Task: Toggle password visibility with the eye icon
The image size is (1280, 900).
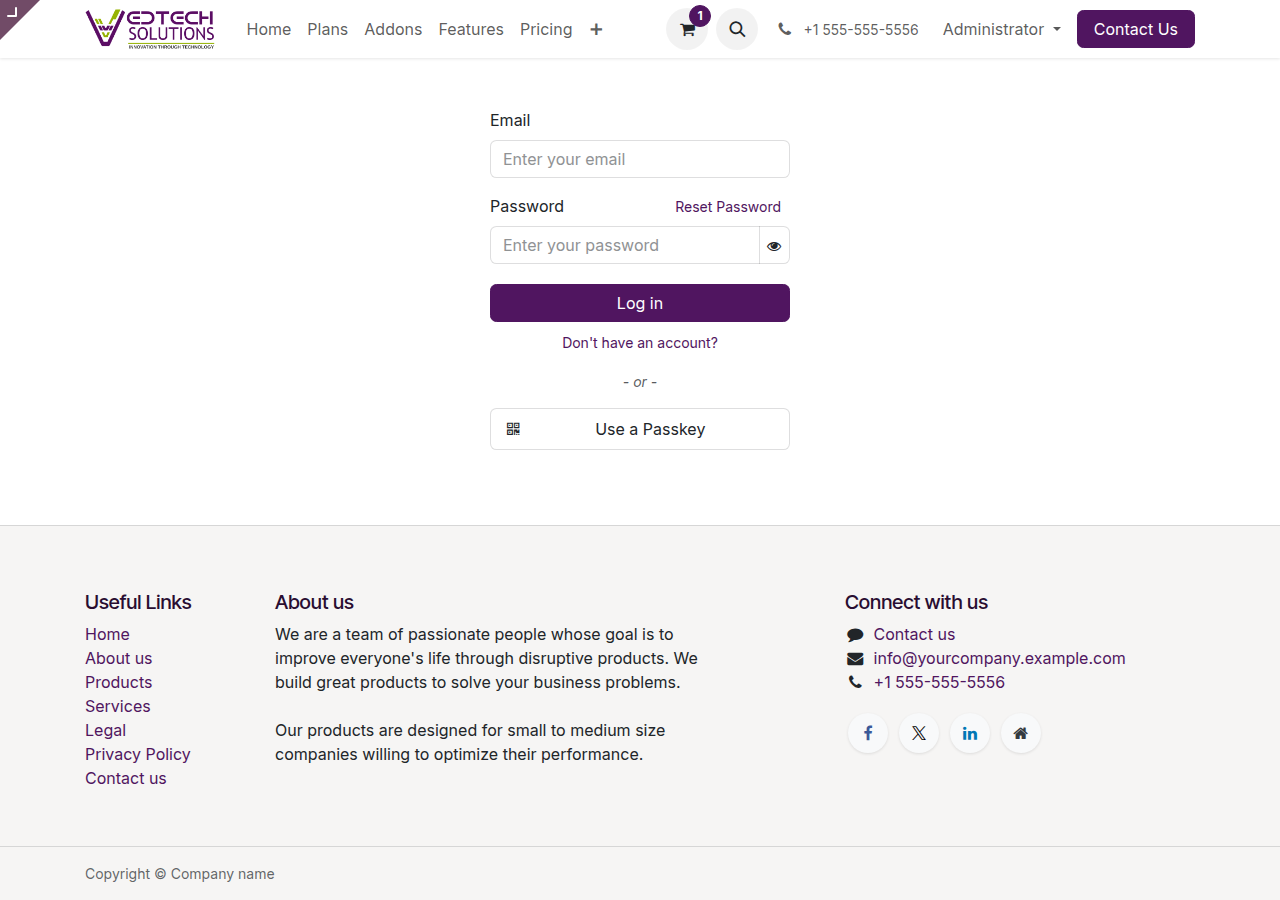Action: (x=774, y=245)
